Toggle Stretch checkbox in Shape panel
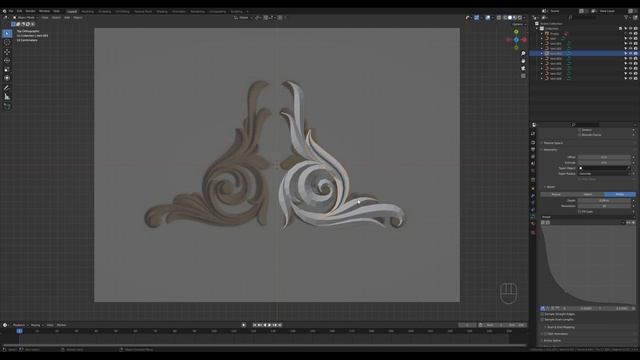This screenshot has width=640, height=360. point(580,130)
